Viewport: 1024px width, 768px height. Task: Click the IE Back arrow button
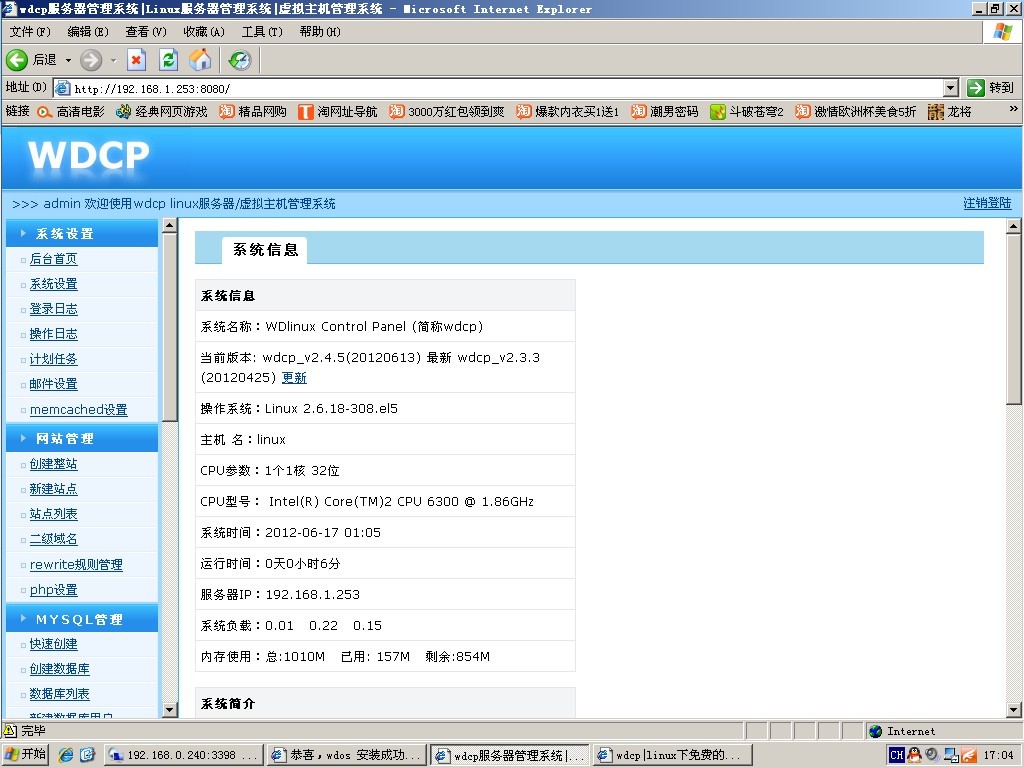click(x=17, y=60)
